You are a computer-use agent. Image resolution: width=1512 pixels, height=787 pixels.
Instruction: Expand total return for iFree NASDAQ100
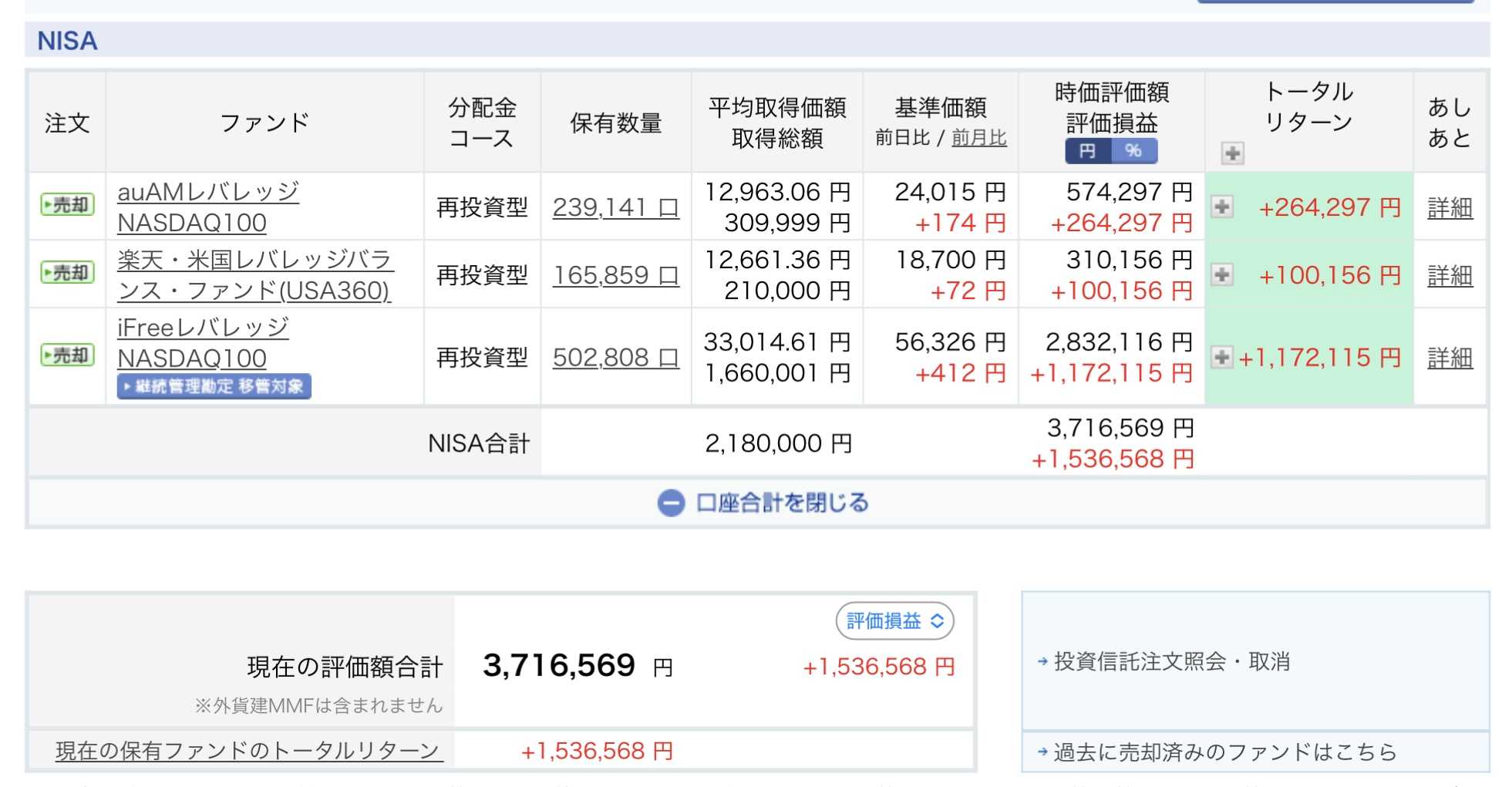(x=1221, y=357)
